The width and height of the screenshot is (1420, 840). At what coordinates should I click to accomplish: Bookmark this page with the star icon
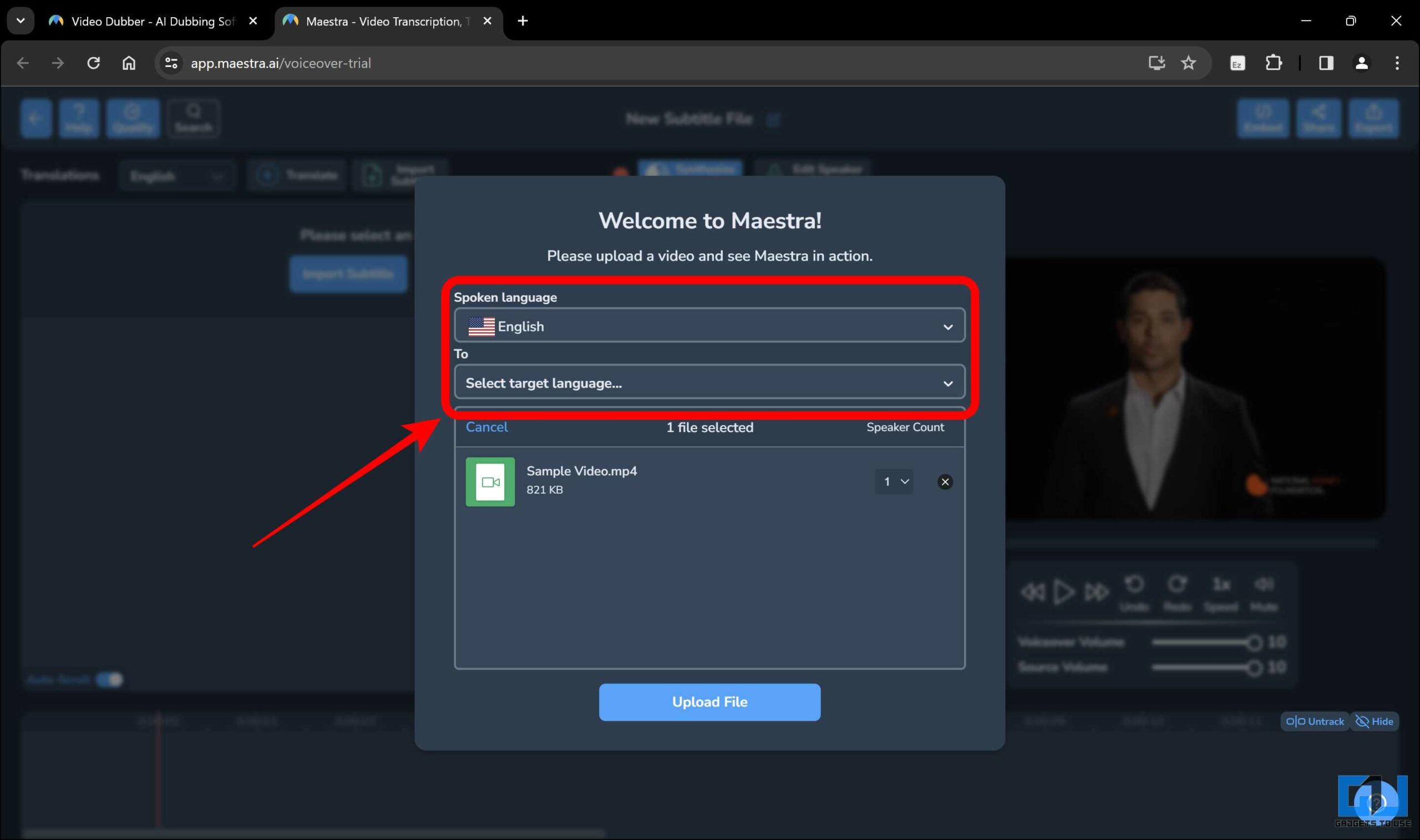coord(1188,63)
